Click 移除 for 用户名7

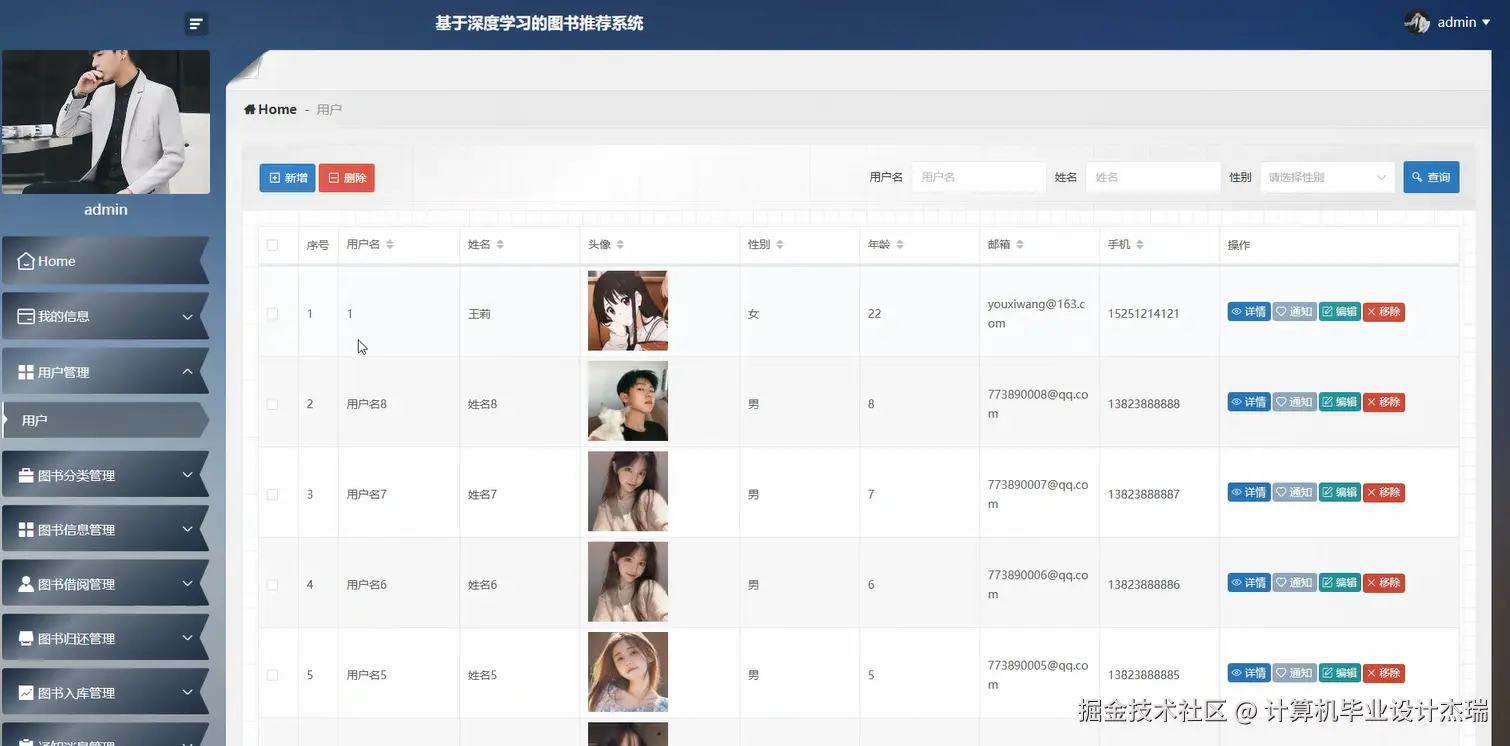point(1384,492)
